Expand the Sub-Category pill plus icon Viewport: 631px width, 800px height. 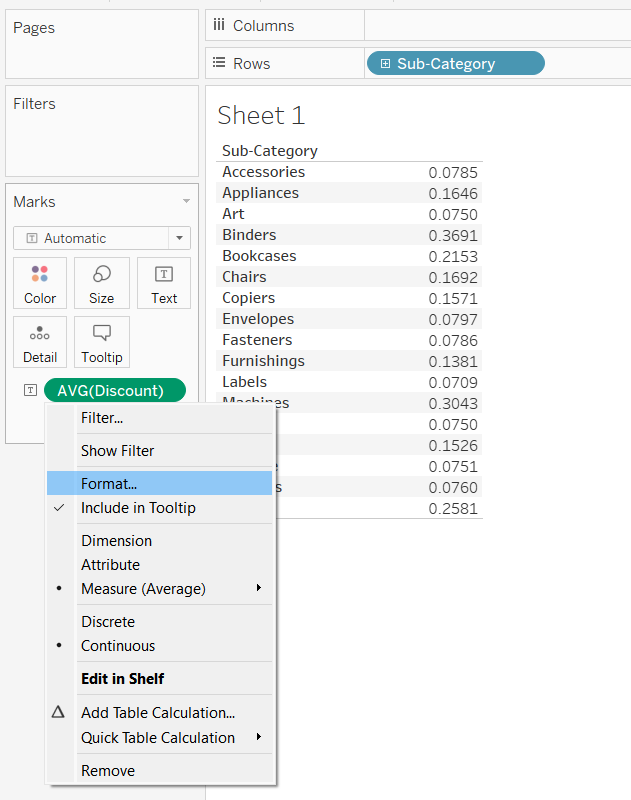[385, 64]
